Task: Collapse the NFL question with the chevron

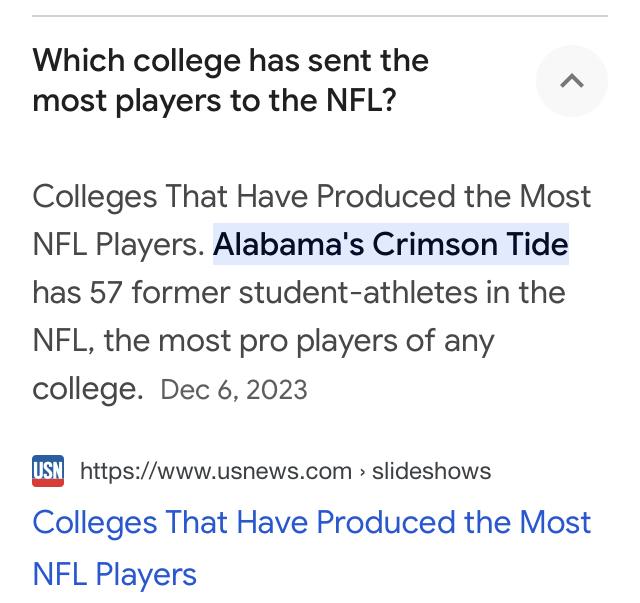Action: (572, 82)
